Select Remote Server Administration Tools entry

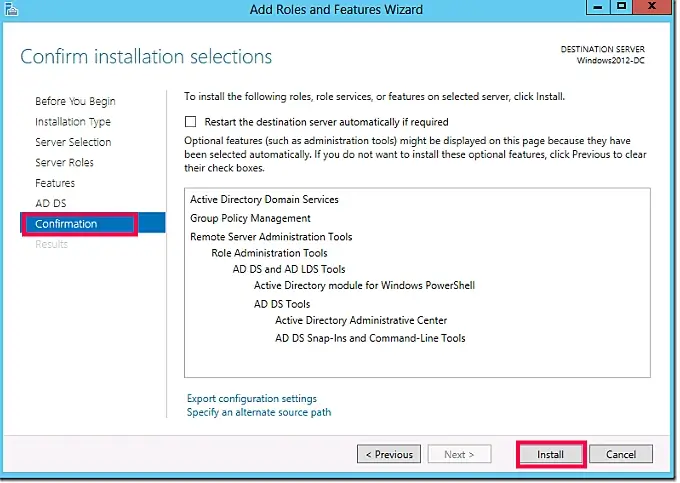[271, 237]
